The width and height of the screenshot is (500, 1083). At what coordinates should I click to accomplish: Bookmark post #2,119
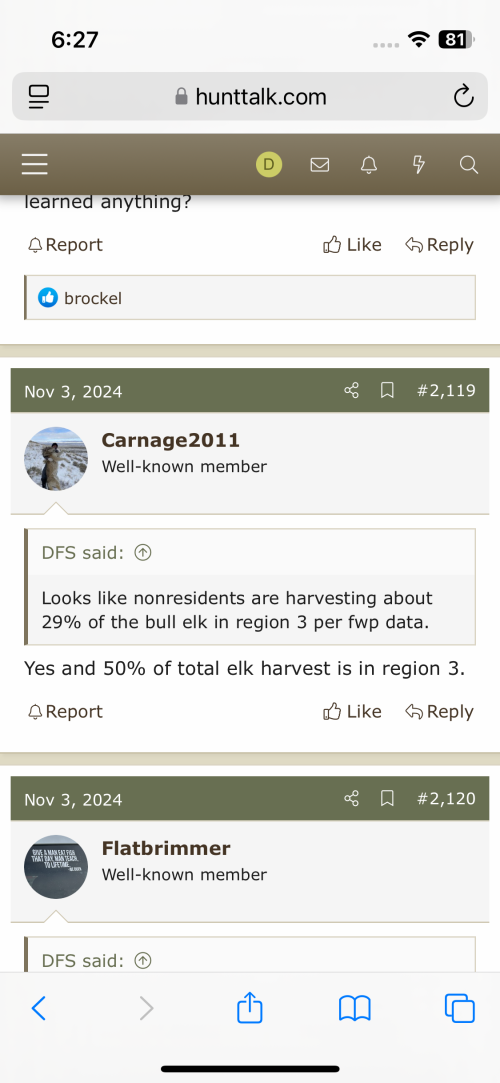pos(387,391)
